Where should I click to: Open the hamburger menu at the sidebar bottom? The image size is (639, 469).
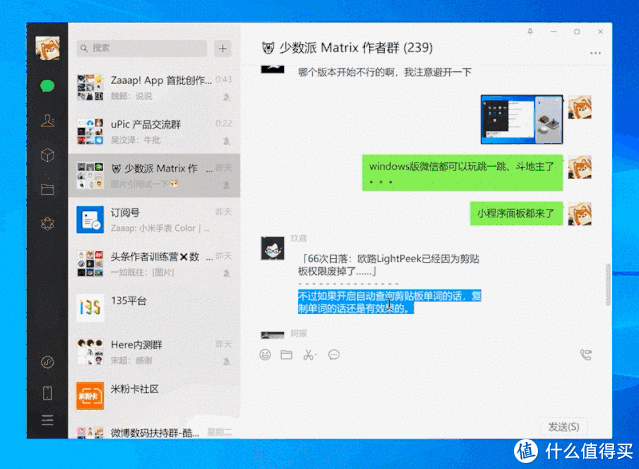[x=47, y=420]
